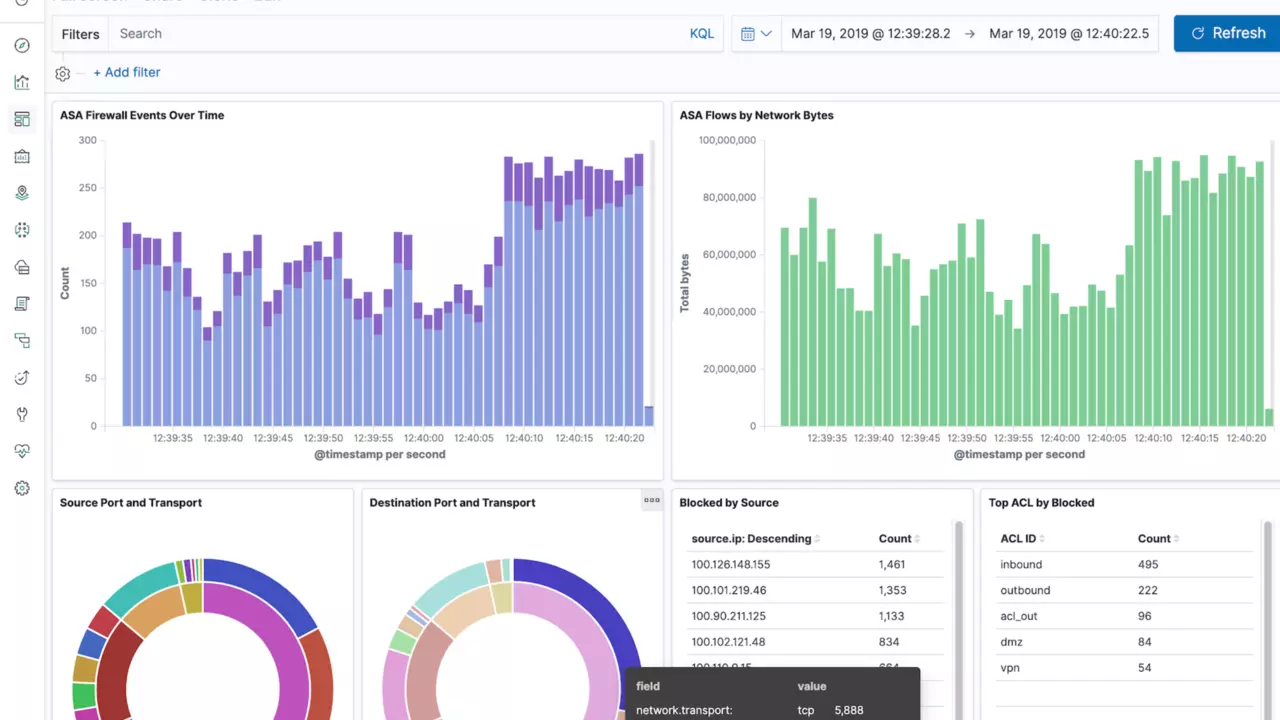Viewport: 1280px width, 720px height.
Task: Toggle the KQL query language switch
Action: (x=701, y=34)
